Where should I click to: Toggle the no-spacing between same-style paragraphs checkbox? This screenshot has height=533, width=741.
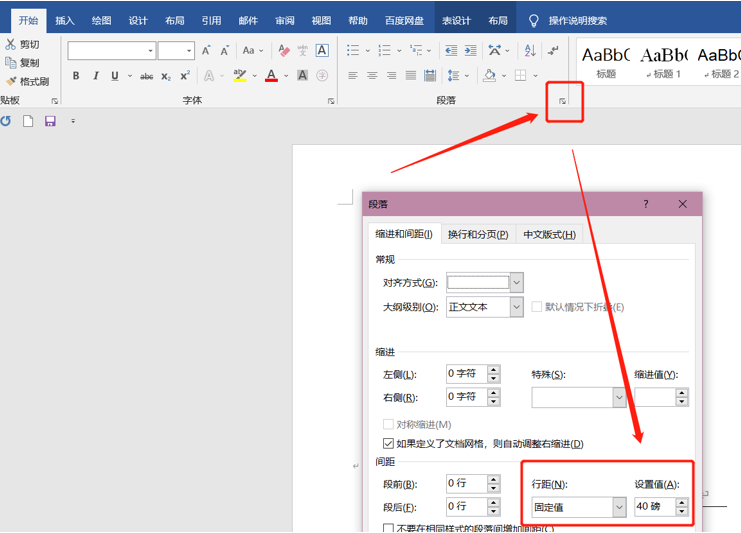click(389, 527)
